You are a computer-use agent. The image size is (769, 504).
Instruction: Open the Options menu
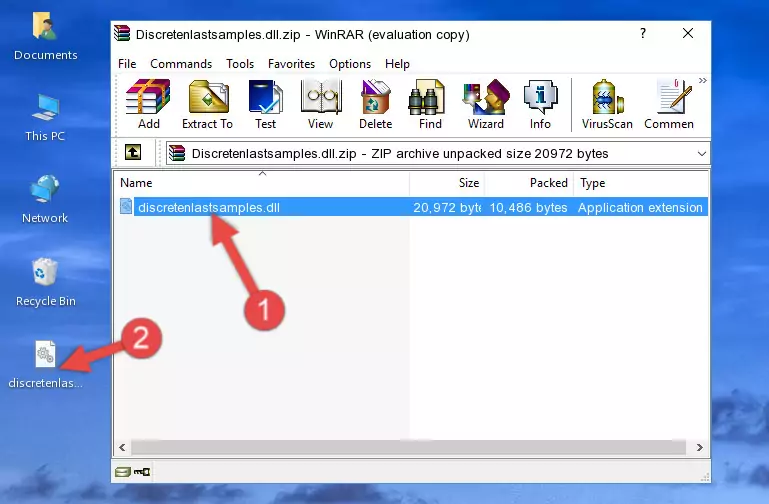point(350,64)
